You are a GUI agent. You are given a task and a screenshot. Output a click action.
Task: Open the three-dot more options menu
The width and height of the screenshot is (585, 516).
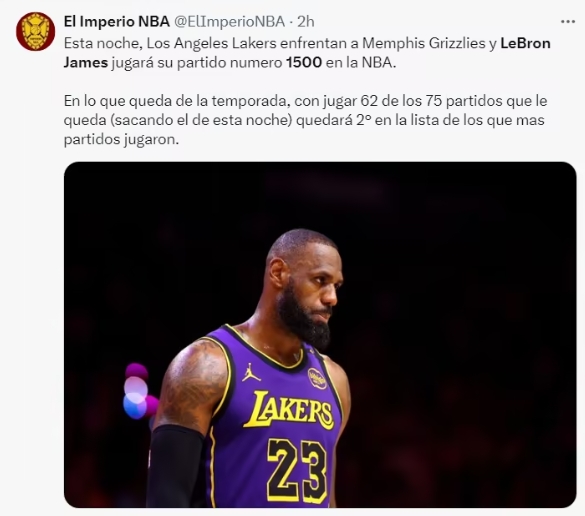[x=567, y=22]
